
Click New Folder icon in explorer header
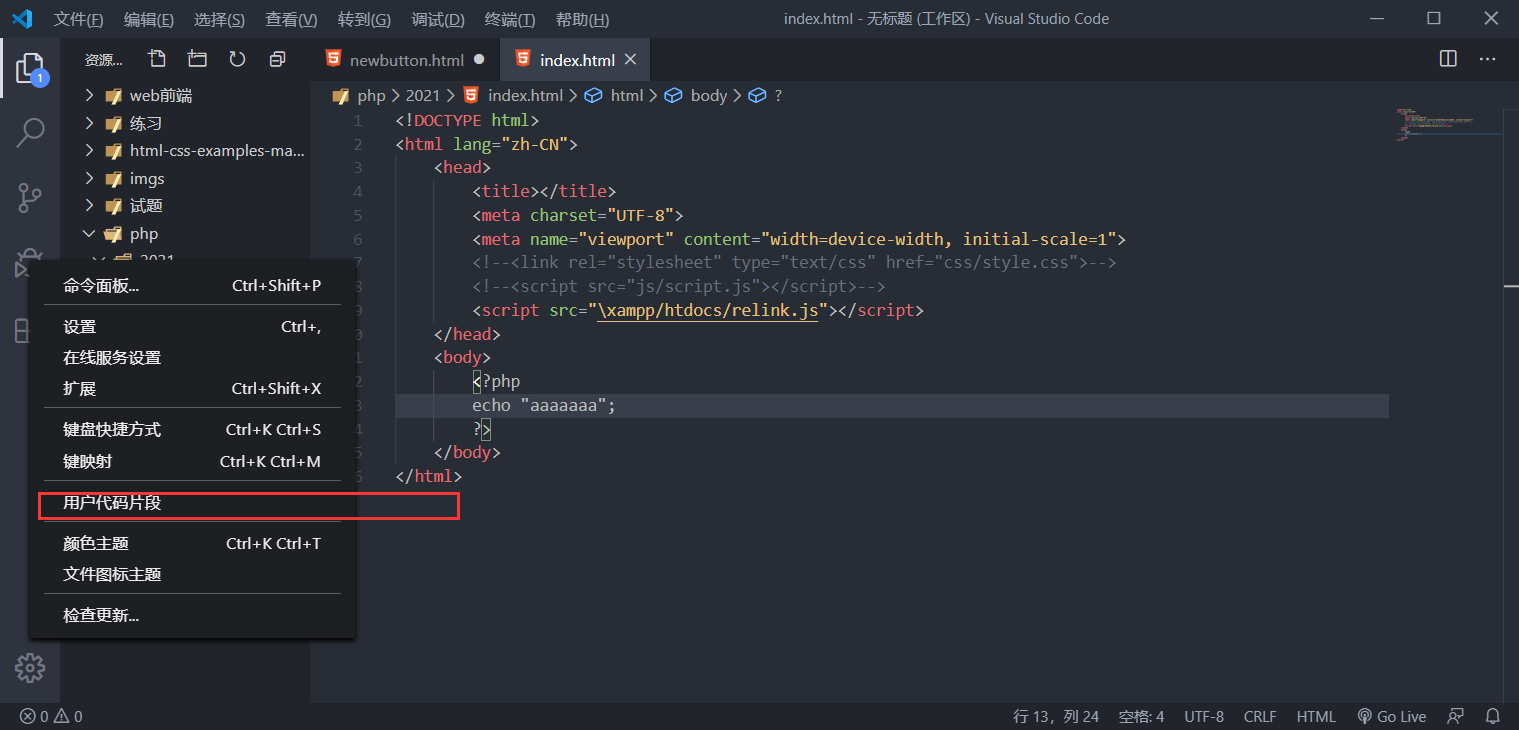pos(197,60)
